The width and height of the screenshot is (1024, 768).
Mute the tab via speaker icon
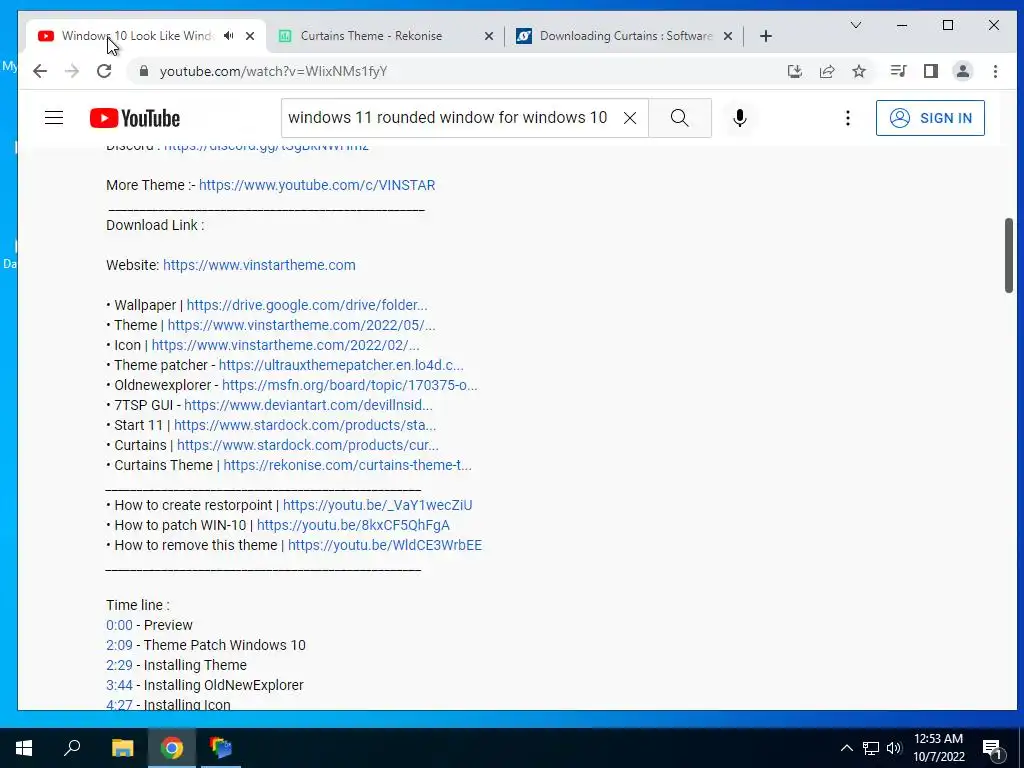point(229,35)
